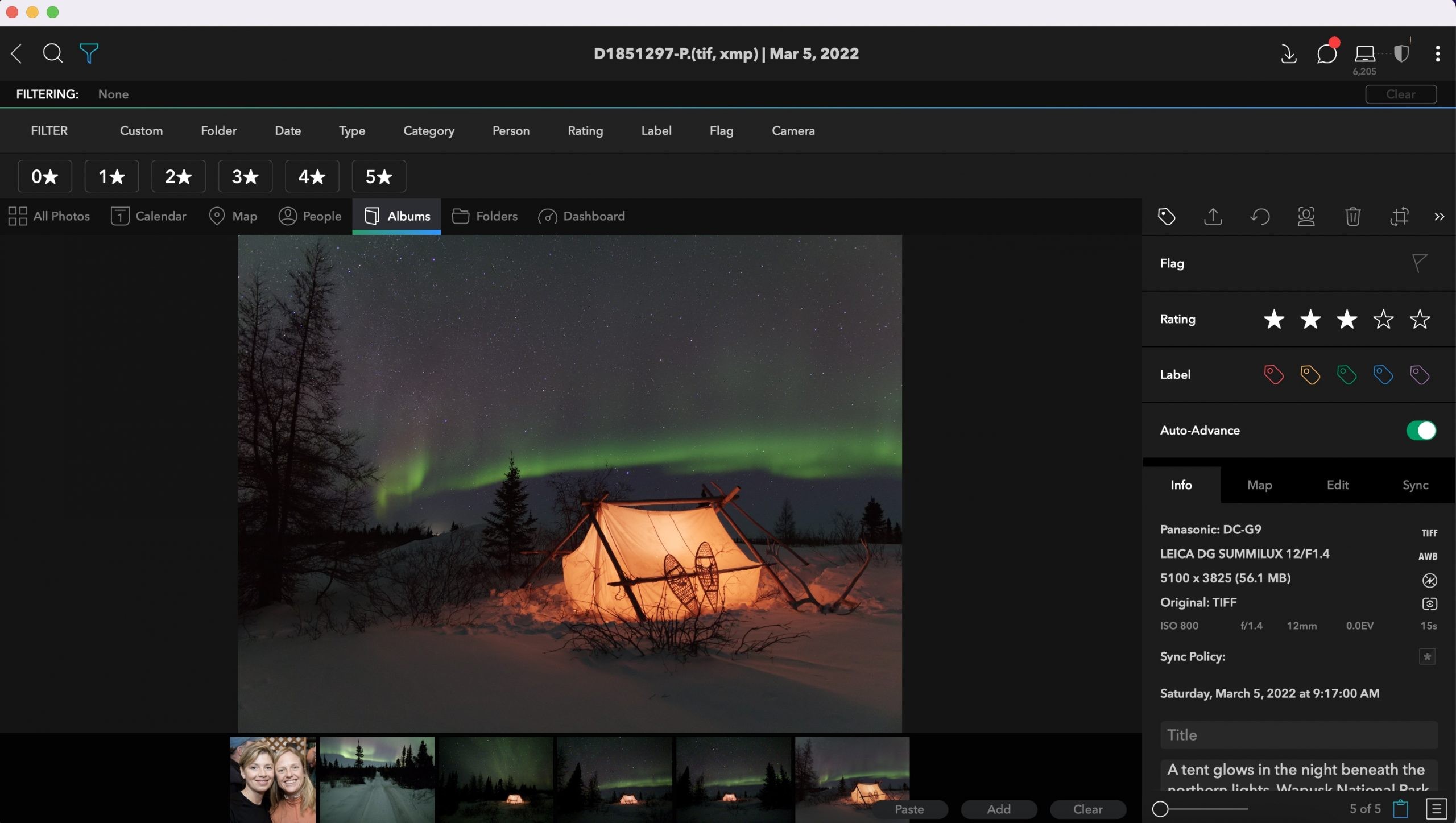This screenshot has height=823, width=1456.
Task: Open the chat bubble notifications icon
Action: [1326, 53]
